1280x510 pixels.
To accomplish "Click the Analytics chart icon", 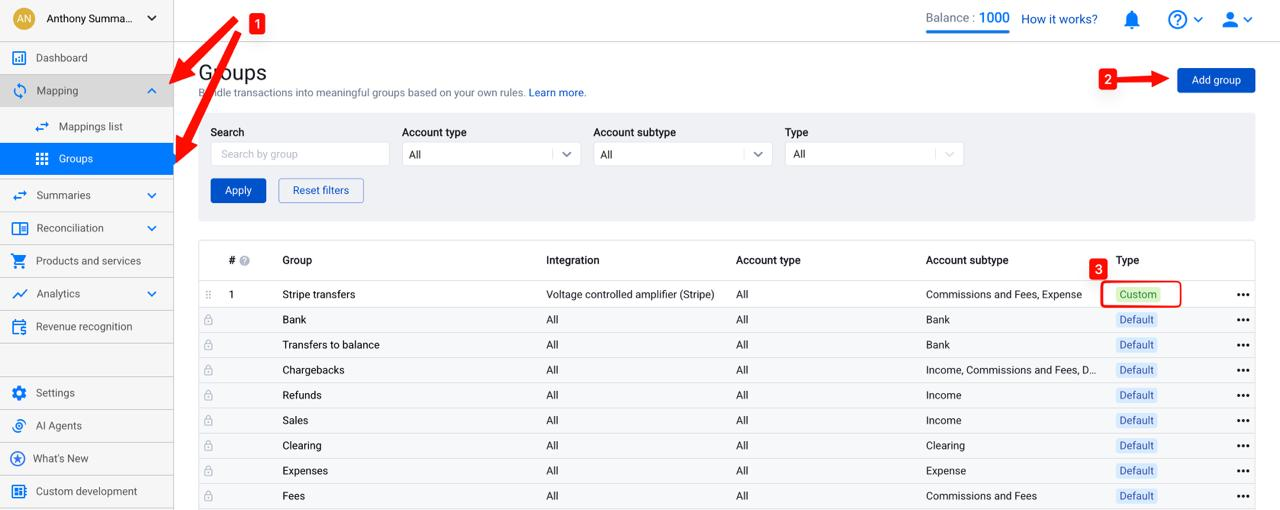I will [x=19, y=294].
